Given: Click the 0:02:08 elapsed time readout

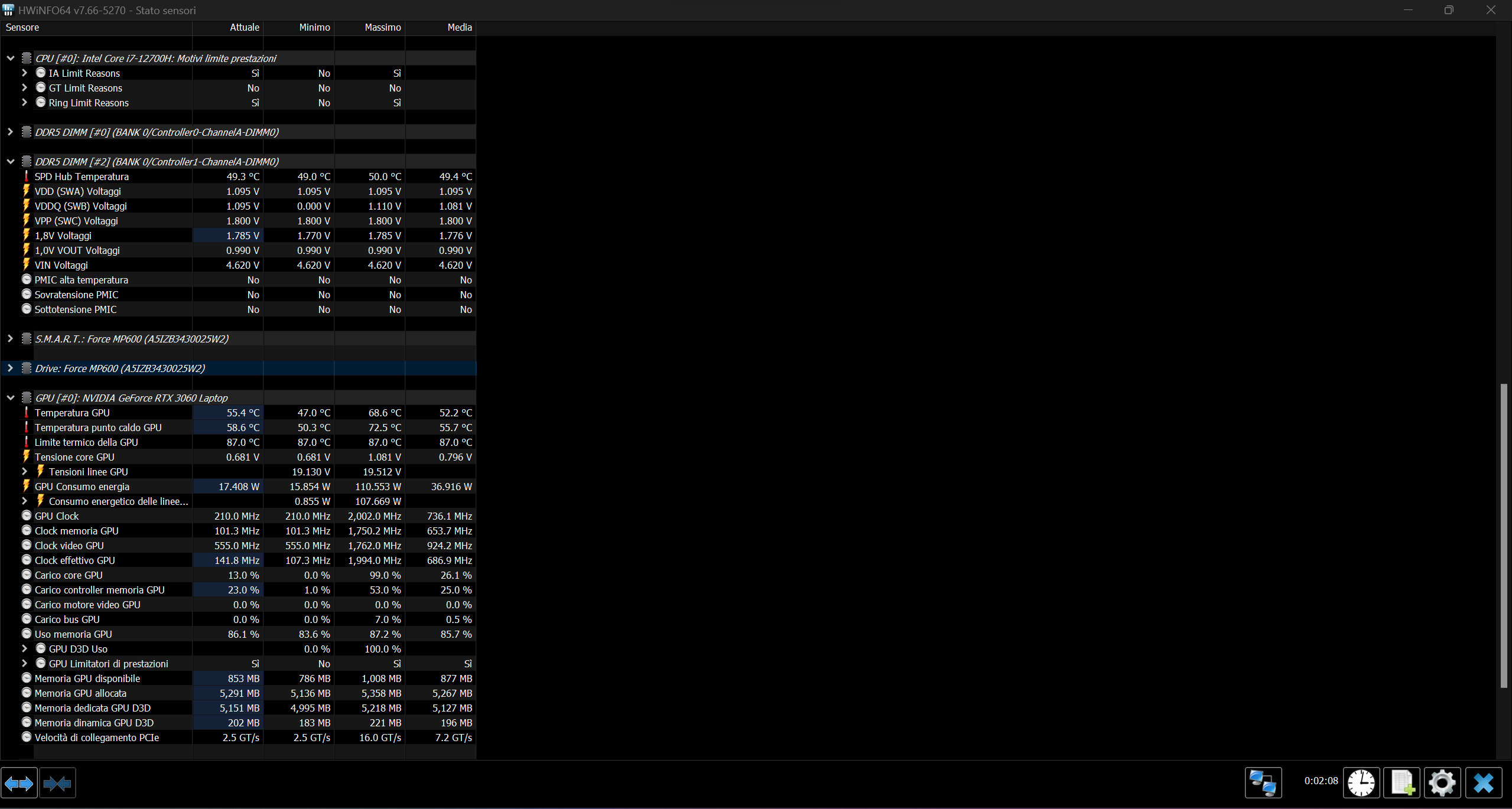Looking at the screenshot, I should pos(1321,781).
